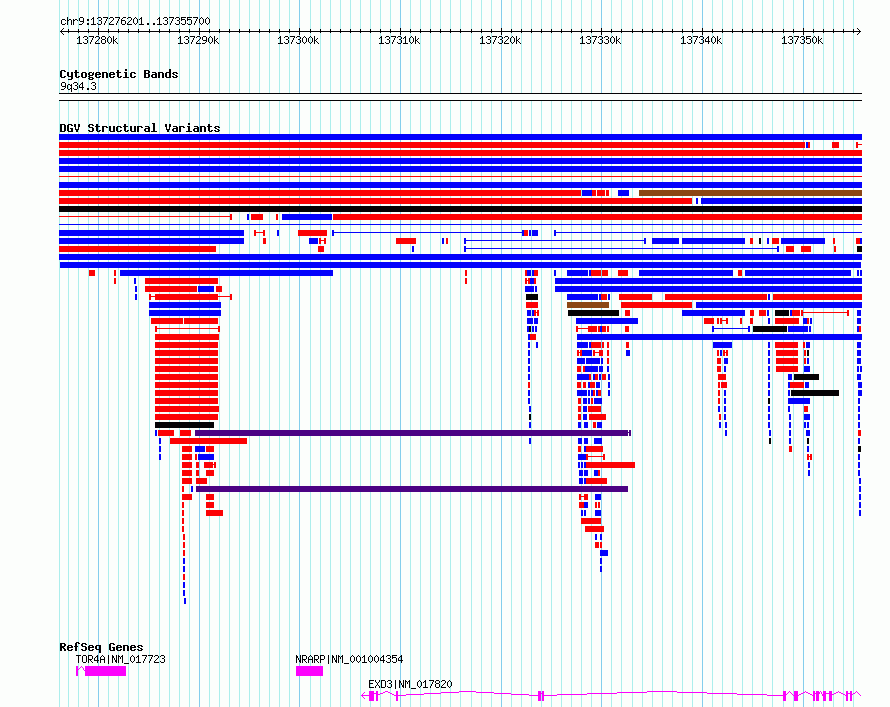Click the Cytogenetic Bands track title
This screenshot has height=707, width=890.
coord(119,74)
